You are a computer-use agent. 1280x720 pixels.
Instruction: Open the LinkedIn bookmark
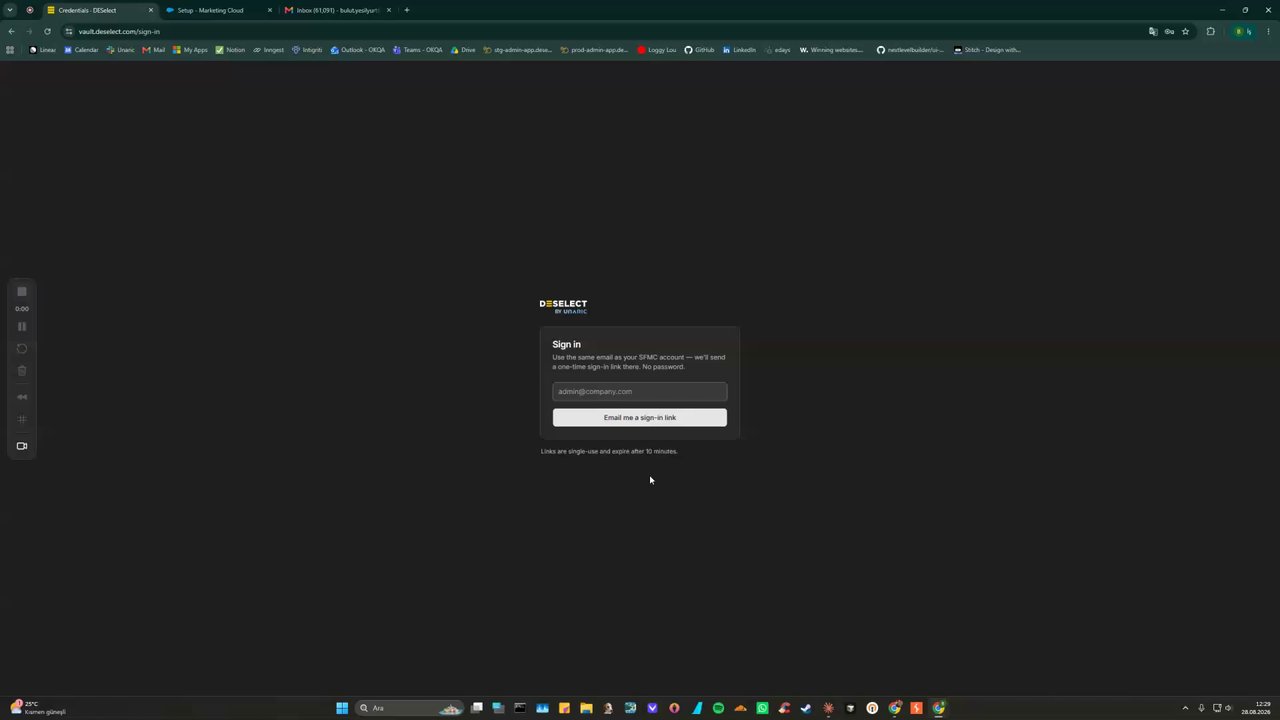point(739,50)
